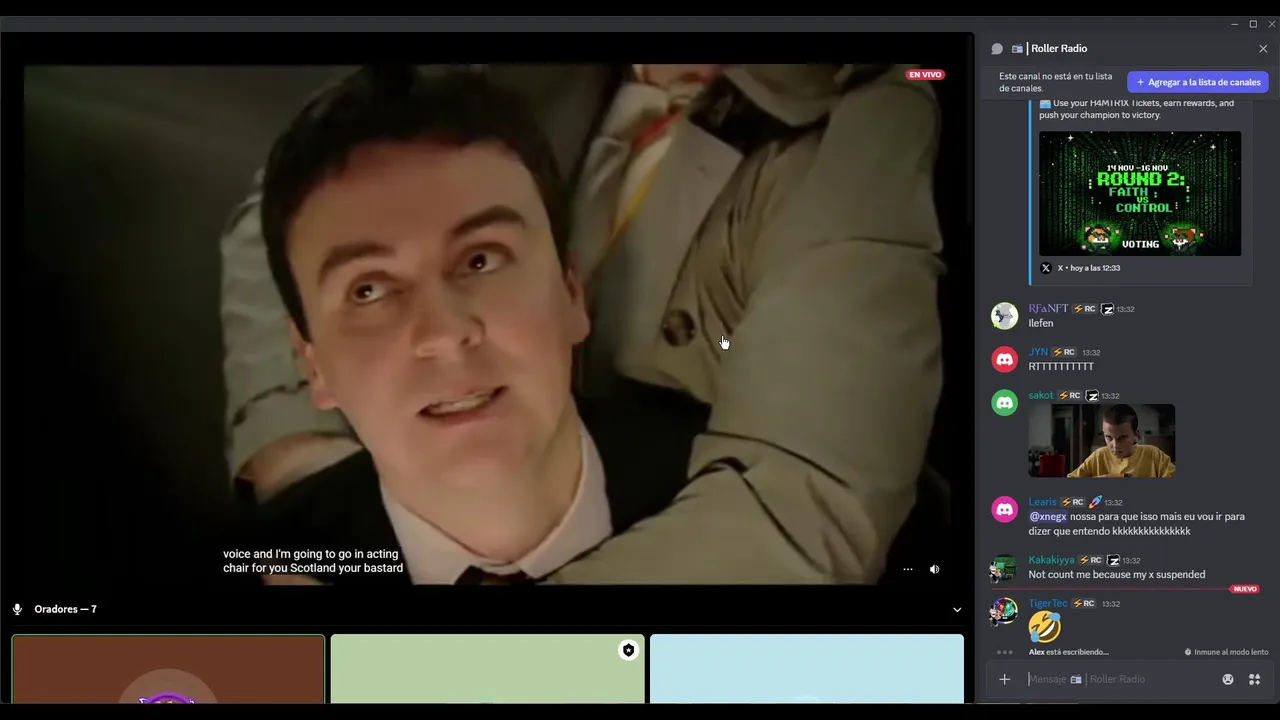This screenshot has height=720, width=1280.
Task: Open Kakakiyya's avatar
Action: tap(1004, 567)
